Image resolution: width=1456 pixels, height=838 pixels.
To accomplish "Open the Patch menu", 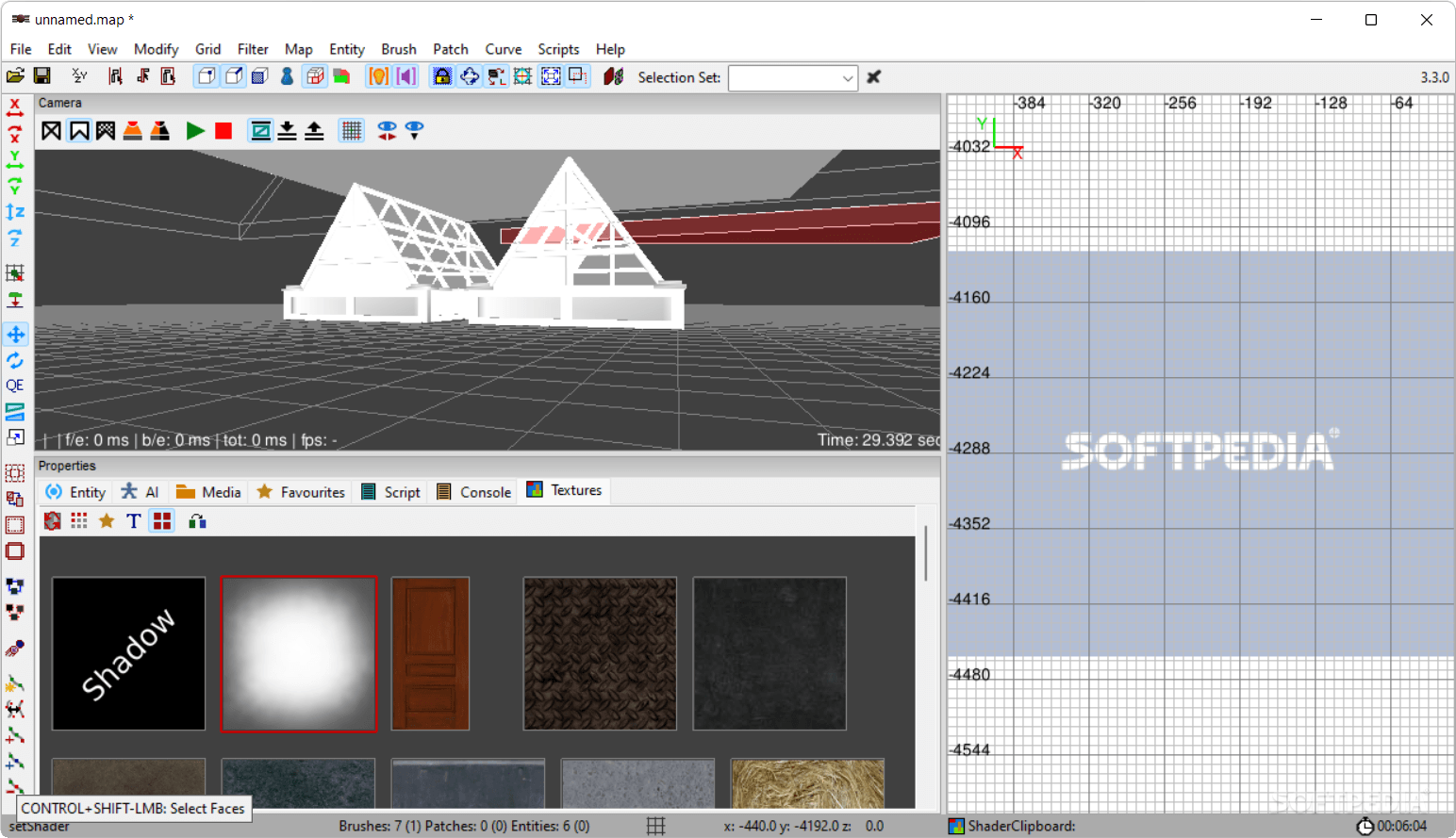I will (451, 49).
